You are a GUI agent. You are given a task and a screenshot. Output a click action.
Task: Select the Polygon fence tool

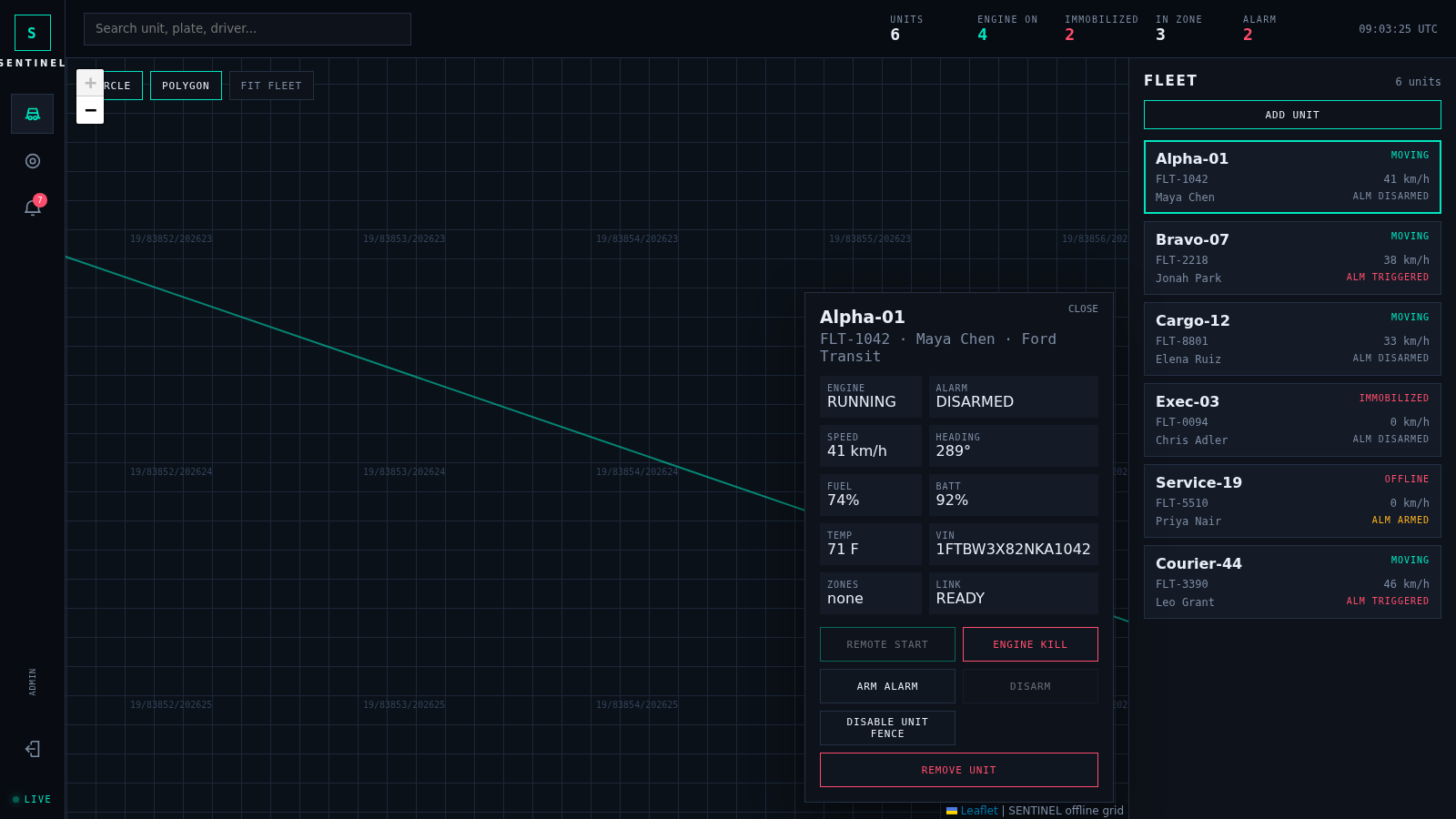click(x=186, y=86)
